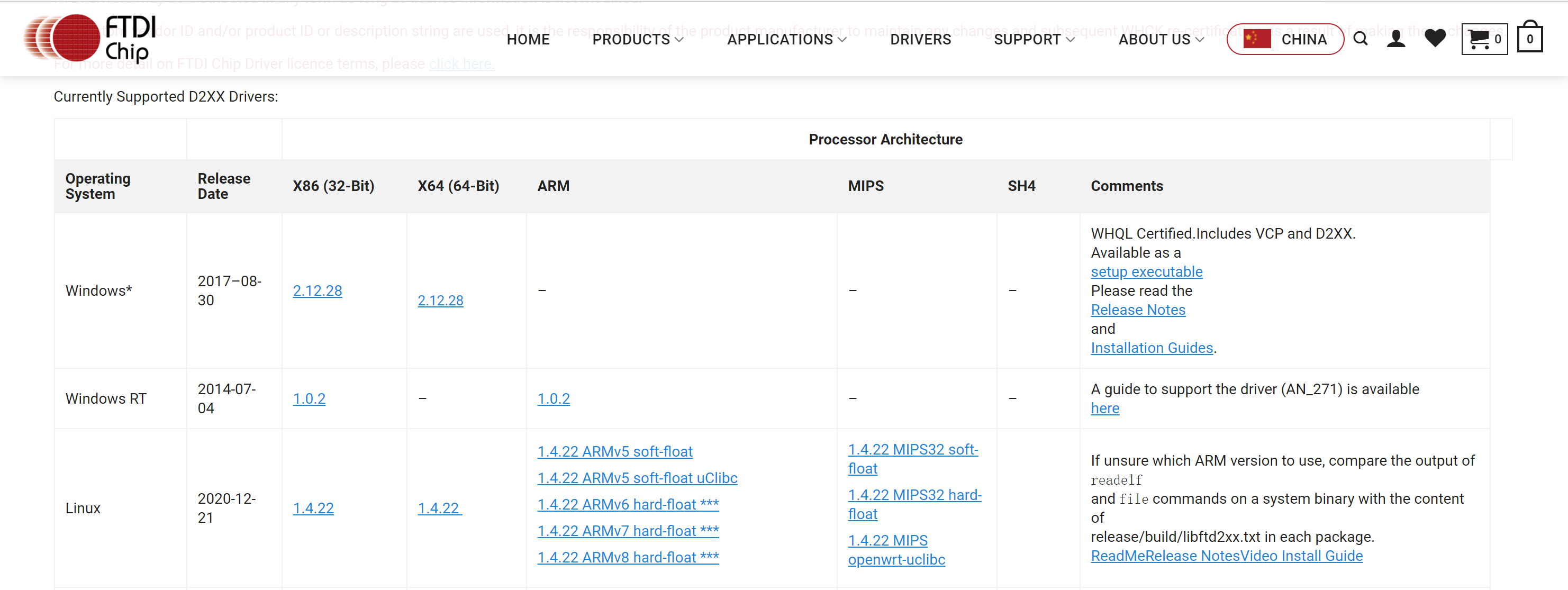The height and width of the screenshot is (590, 1568).
Task: Click the 'X86 (32-Bit)' column header
Action: pos(333,186)
